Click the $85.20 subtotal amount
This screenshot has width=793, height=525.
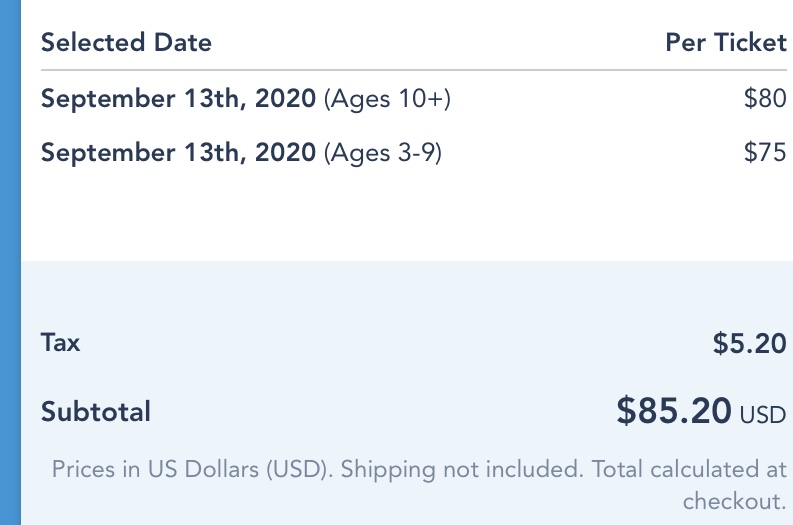coord(673,410)
